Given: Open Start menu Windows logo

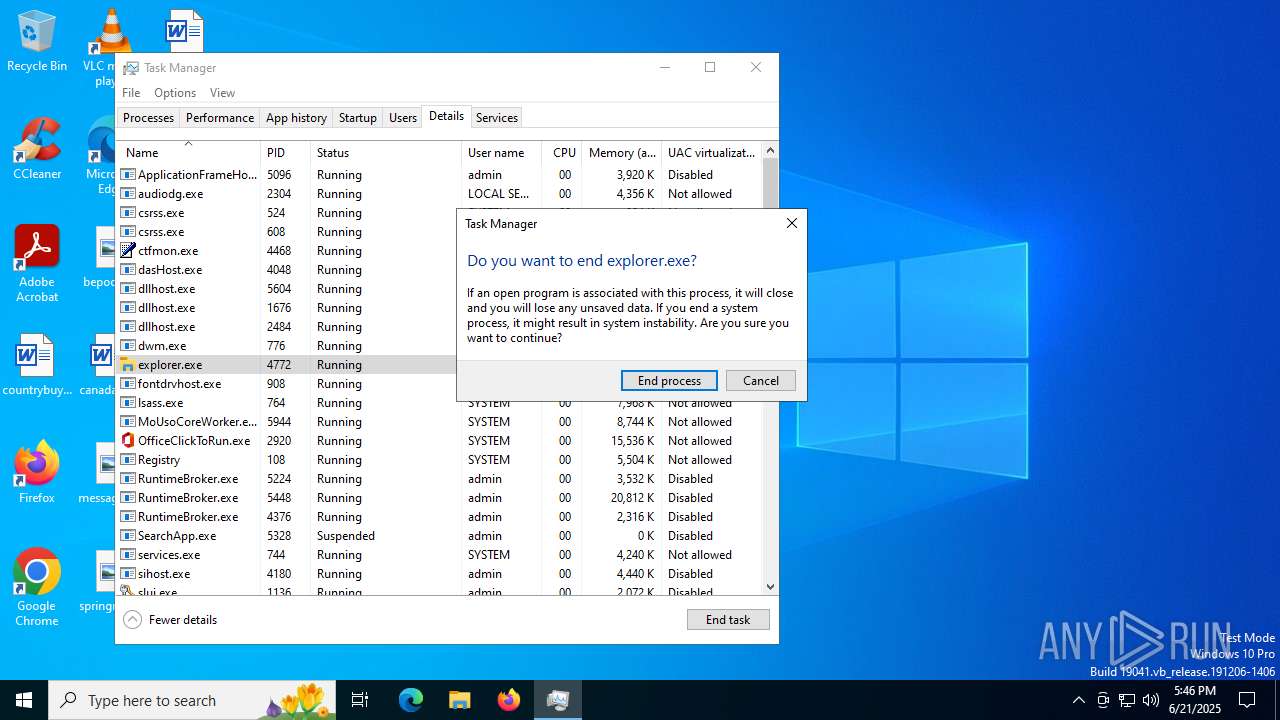Looking at the screenshot, I should click(24, 700).
